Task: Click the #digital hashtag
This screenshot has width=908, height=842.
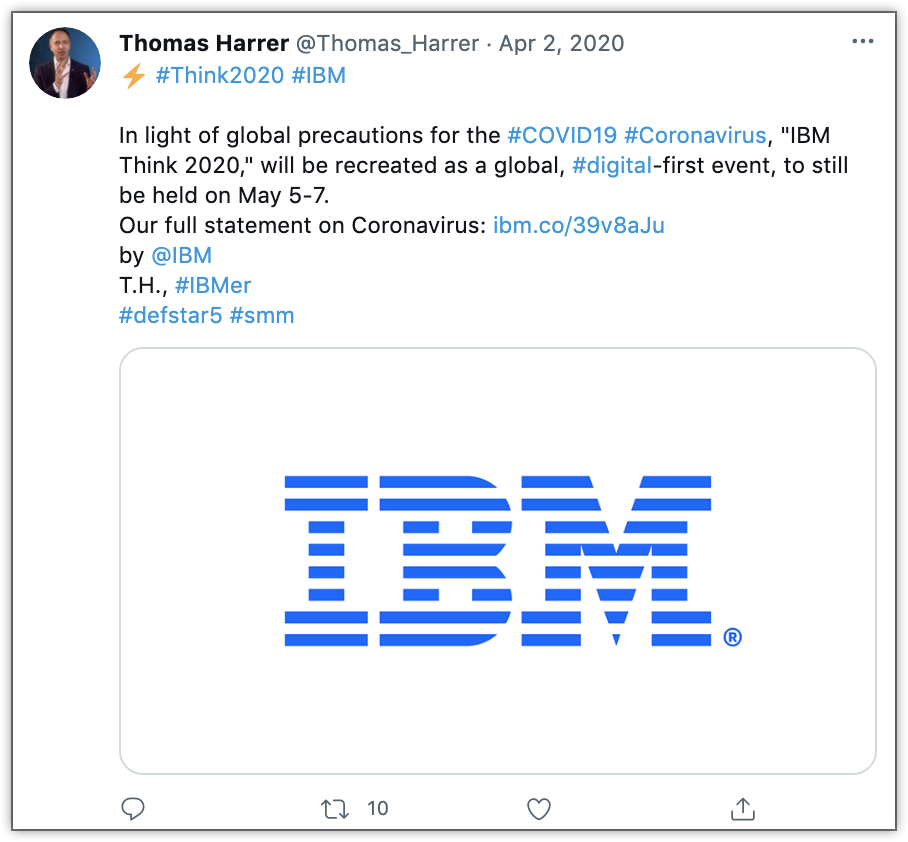Action: [x=610, y=165]
